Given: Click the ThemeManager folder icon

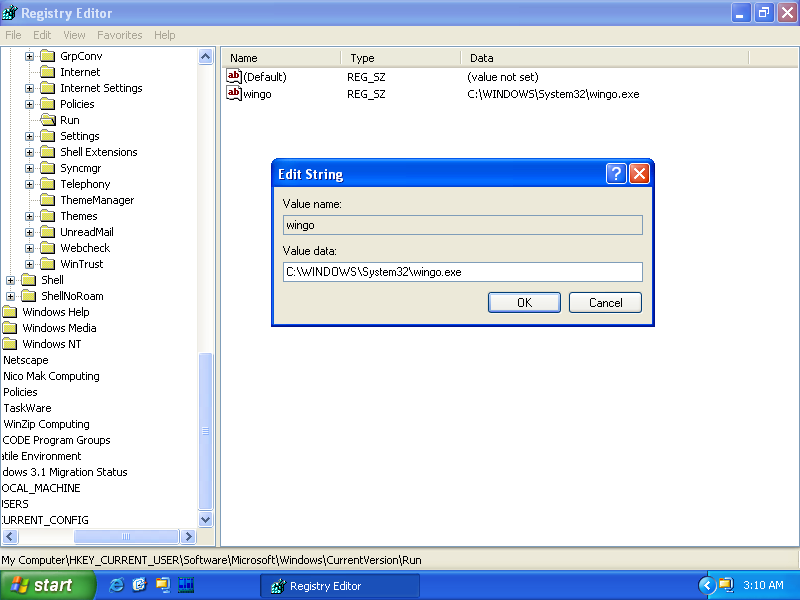Looking at the screenshot, I should point(47,200).
